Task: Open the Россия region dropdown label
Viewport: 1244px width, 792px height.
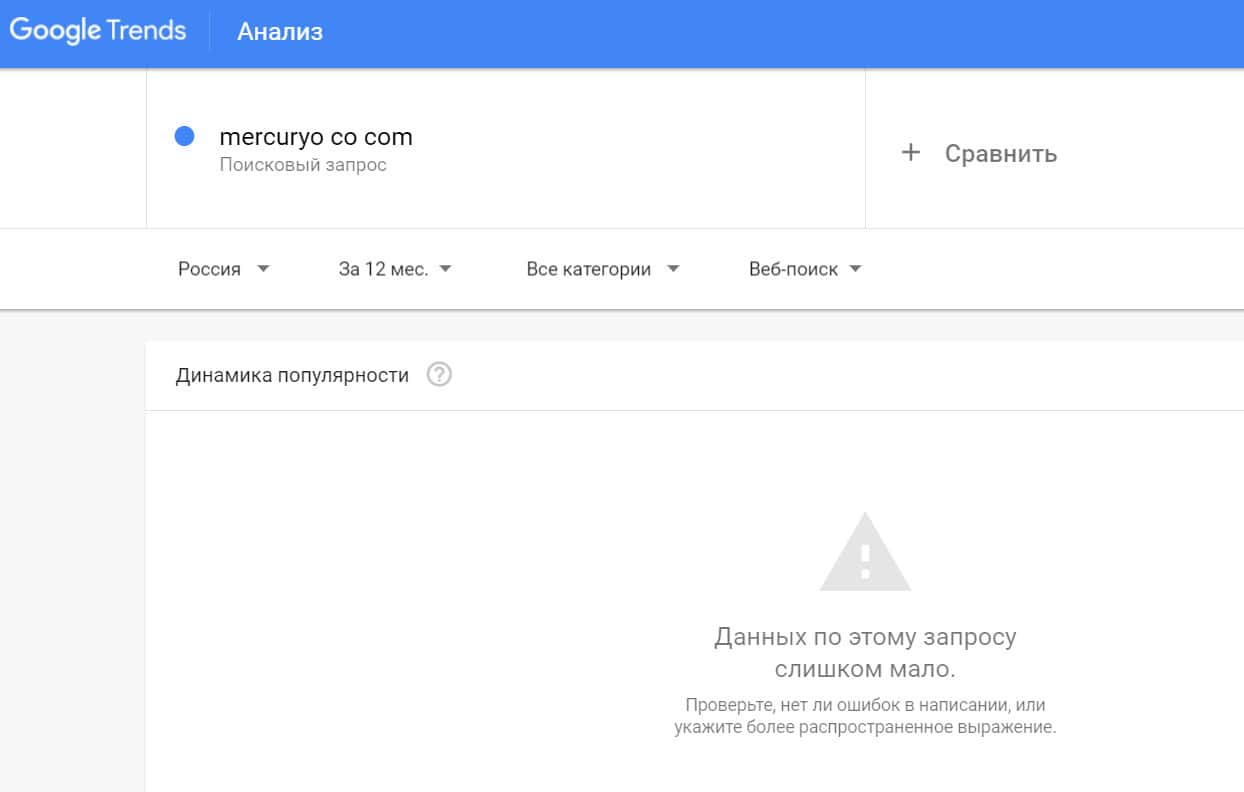Action: [209, 269]
